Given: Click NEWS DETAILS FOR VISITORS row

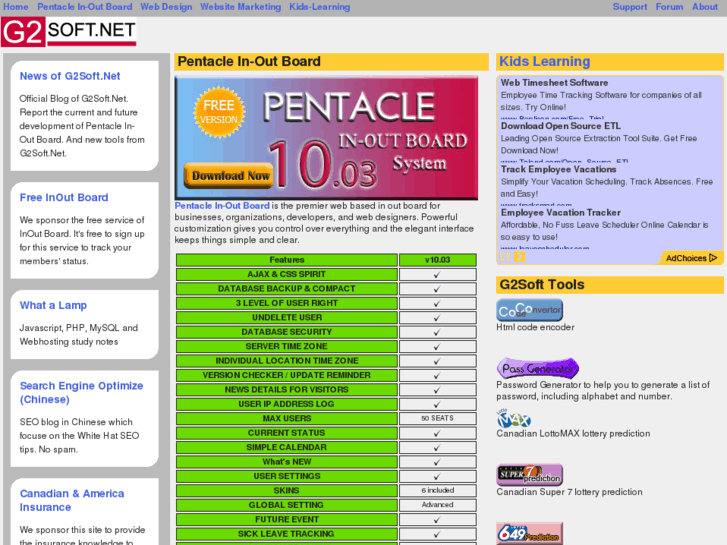Looking at the screenshot, I should (326, 389).
